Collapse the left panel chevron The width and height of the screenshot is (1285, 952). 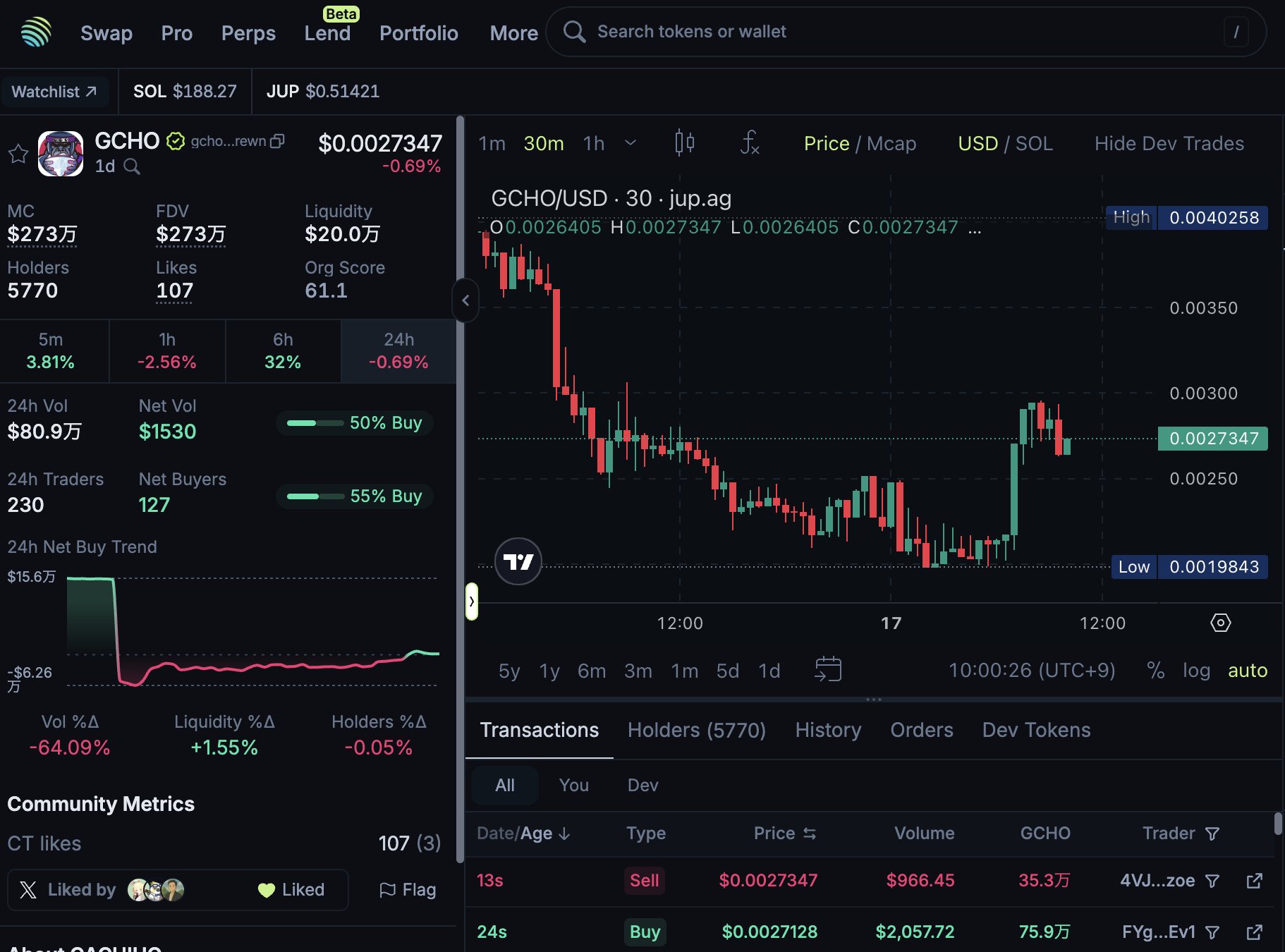pos(465,300)
